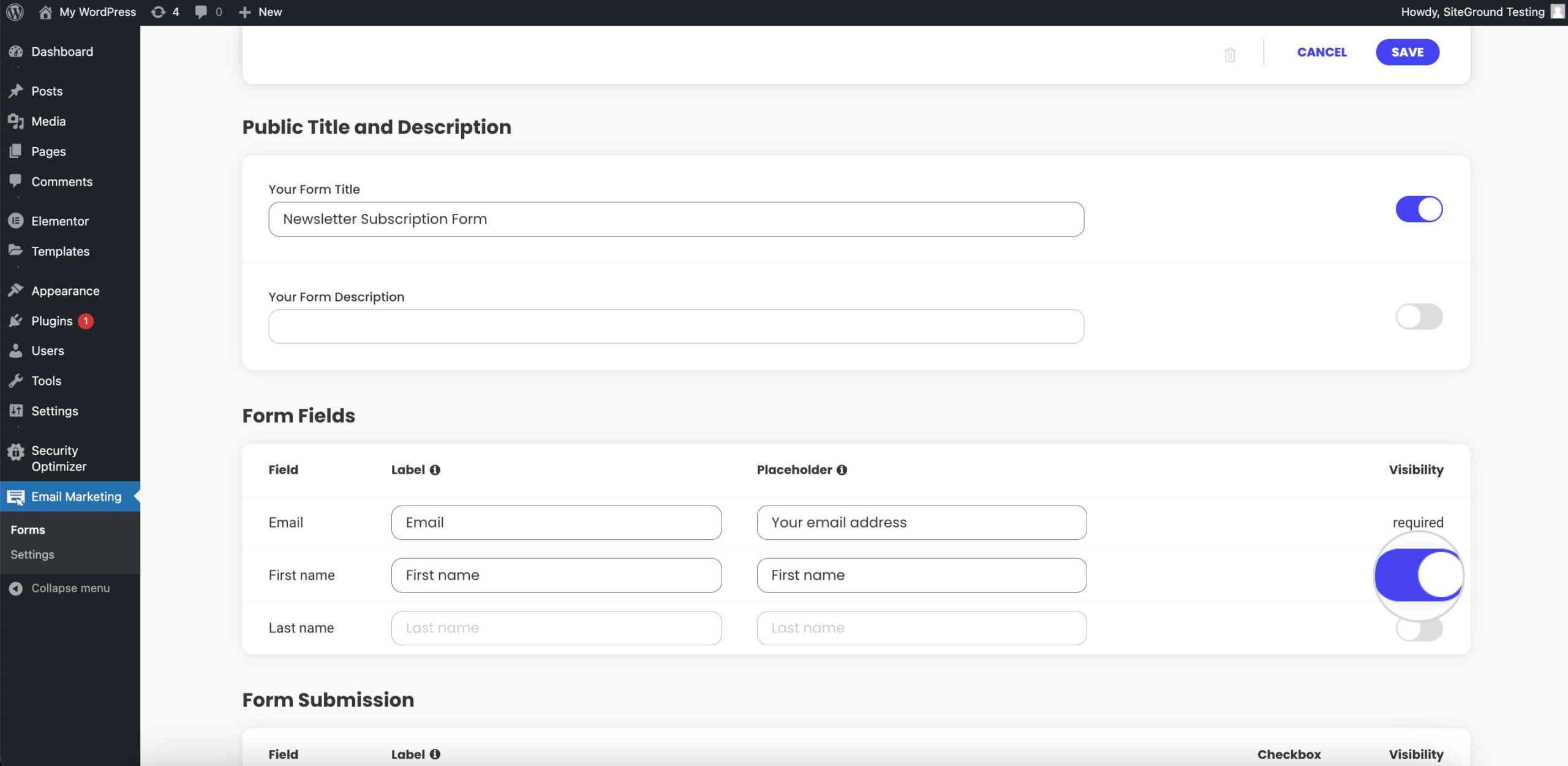Screen dimensions: 1568x766
Task: Click the SAVE button to save form
Action: 1407,52
